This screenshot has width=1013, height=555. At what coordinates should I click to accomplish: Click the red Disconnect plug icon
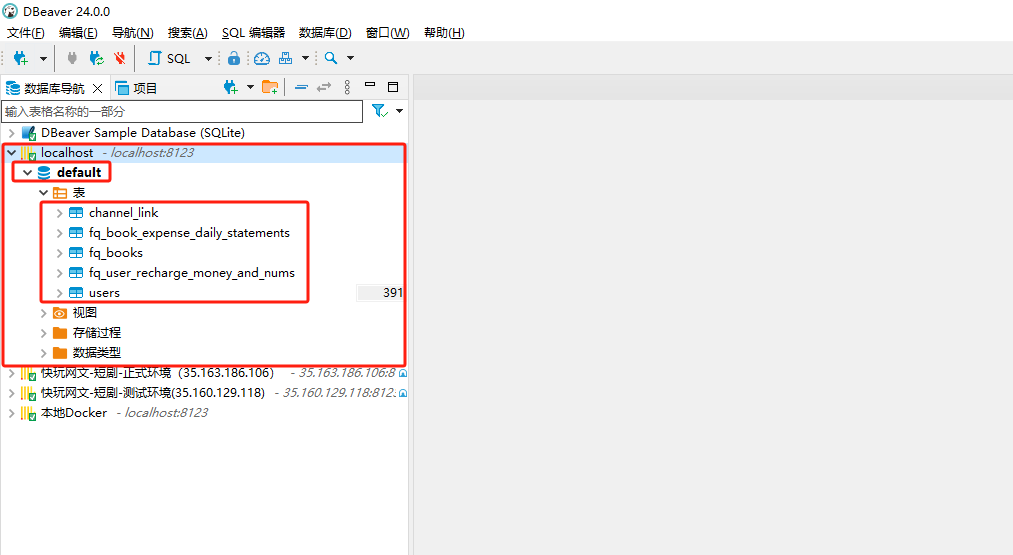[x=120, y=58]
